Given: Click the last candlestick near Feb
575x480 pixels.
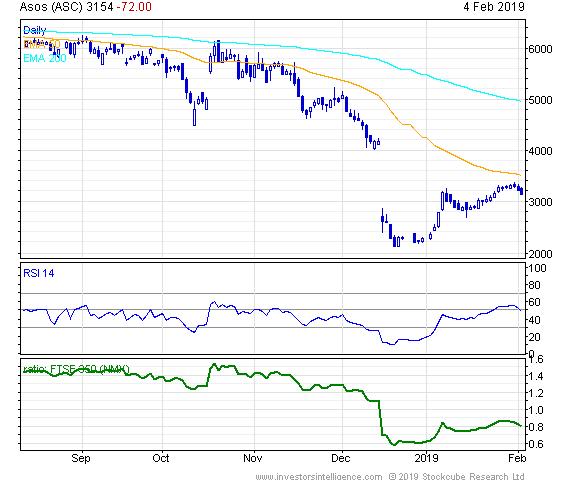Looking at the screenshot, I should coord(521,191).
